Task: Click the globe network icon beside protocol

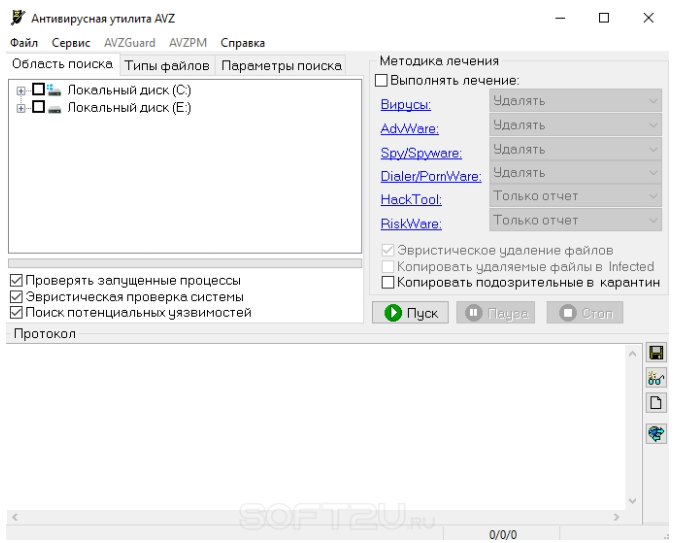Action: [x=656, y=433]
